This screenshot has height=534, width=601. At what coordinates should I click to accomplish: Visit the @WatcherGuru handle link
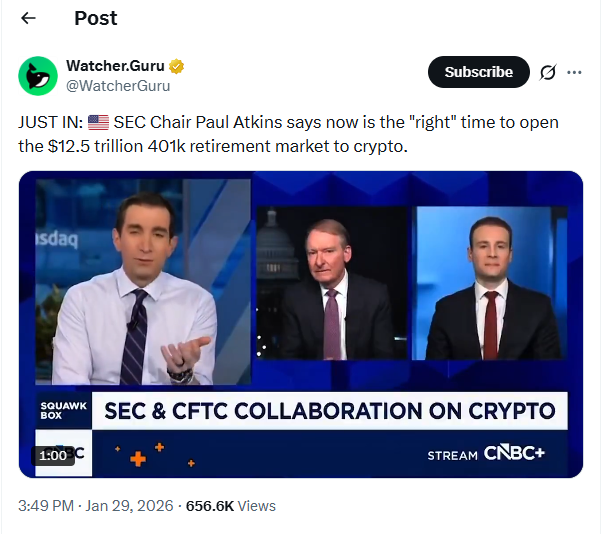117,85
